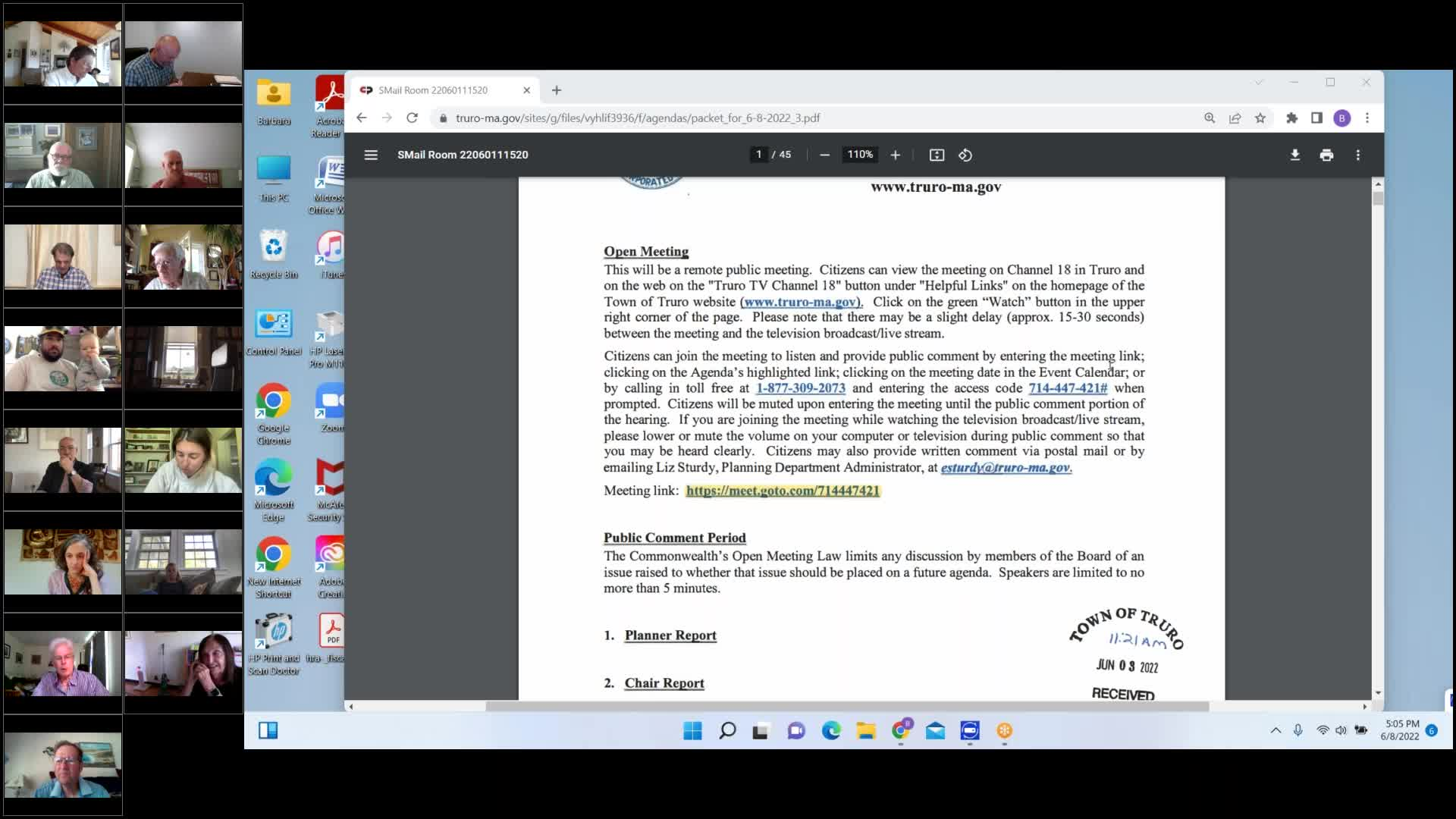Open the PDF viewer more actions menu
The height and width of the screenshot is (819, 1456).
1357,155
